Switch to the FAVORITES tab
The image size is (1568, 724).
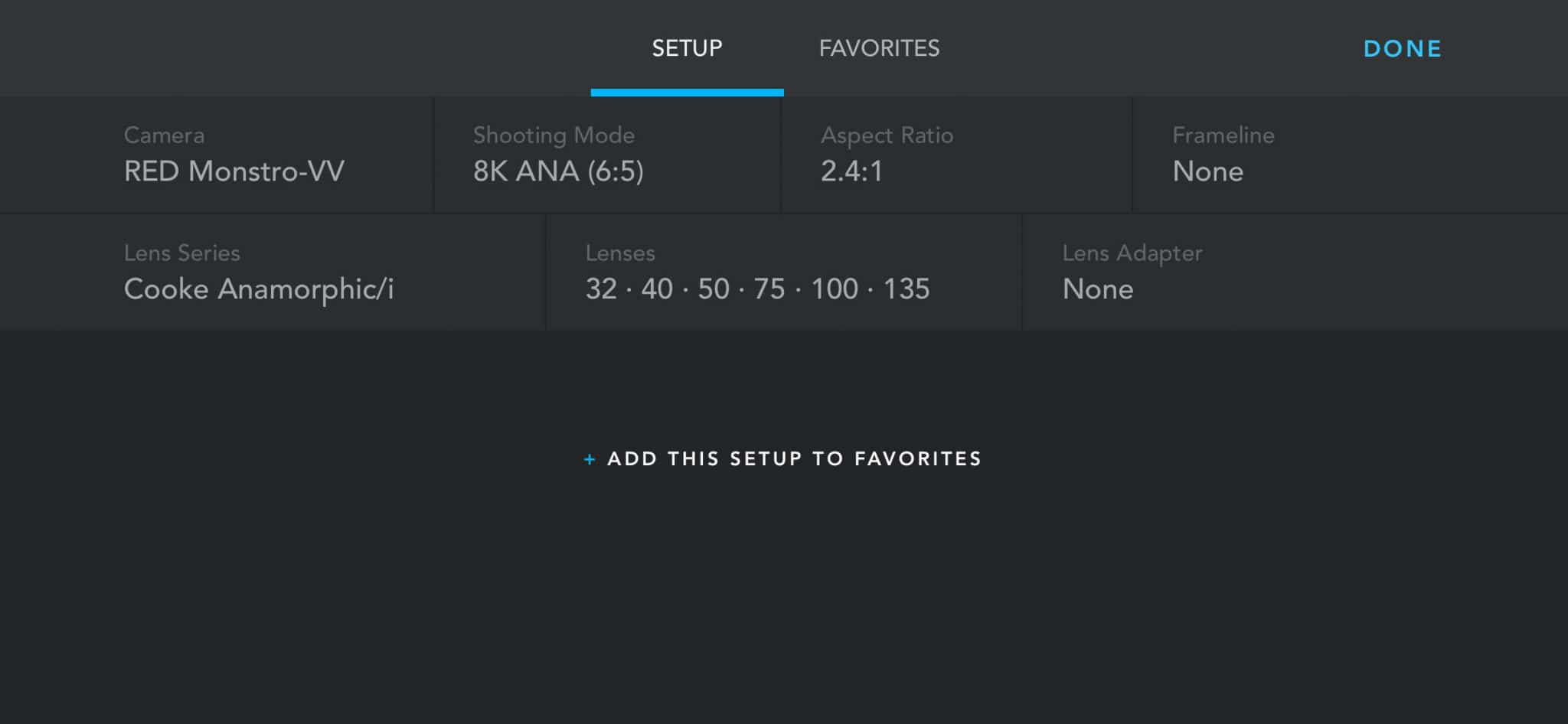pos(879,48)
